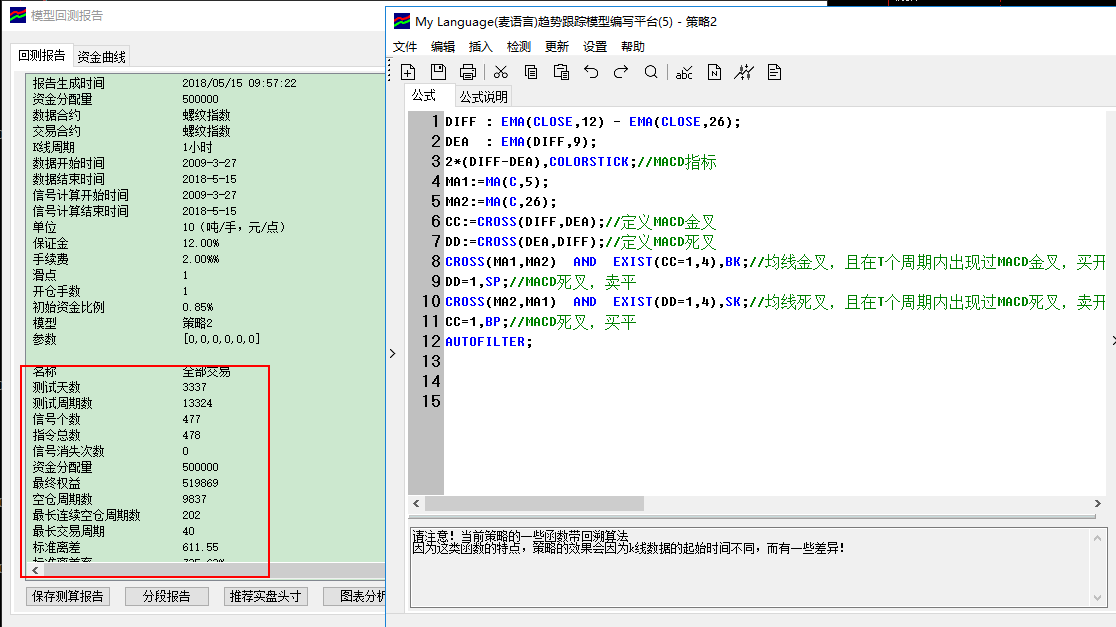Click the Print icon in toolbar
Viewport: 1116px width, 627px height.
[467, 72]
